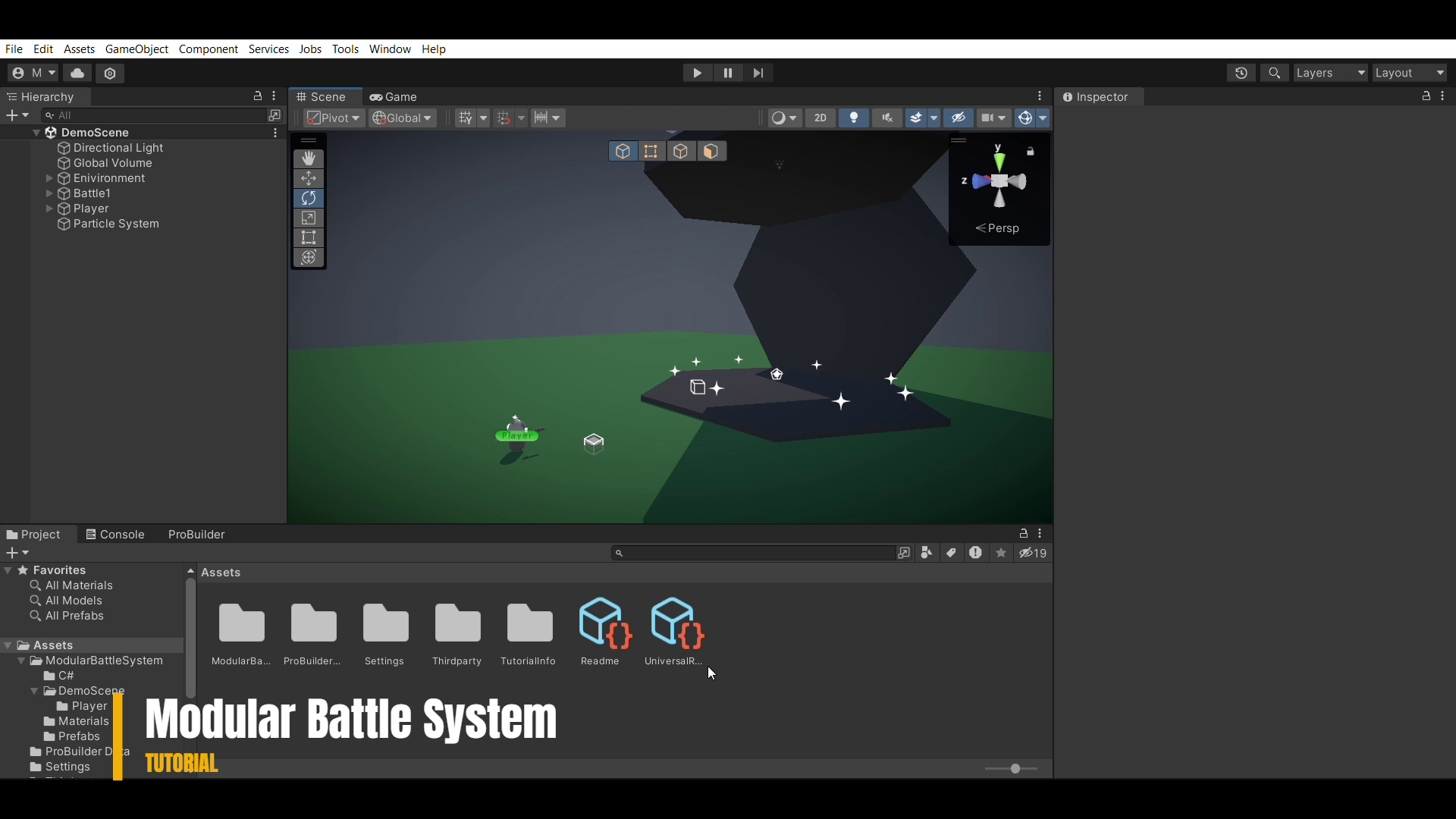Choose ProBuilder face selection mode
This screenshot has width=1456, height=819.
711,151
